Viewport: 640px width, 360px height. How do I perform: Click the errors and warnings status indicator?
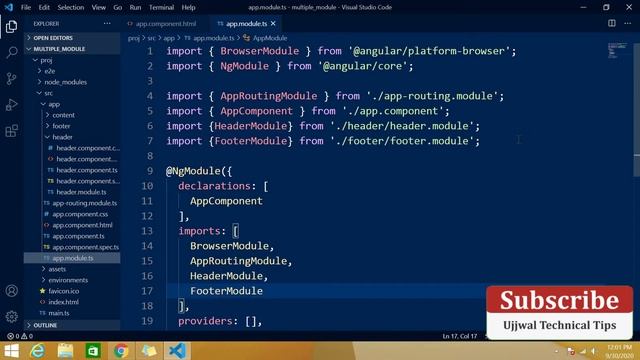(20, 336)
